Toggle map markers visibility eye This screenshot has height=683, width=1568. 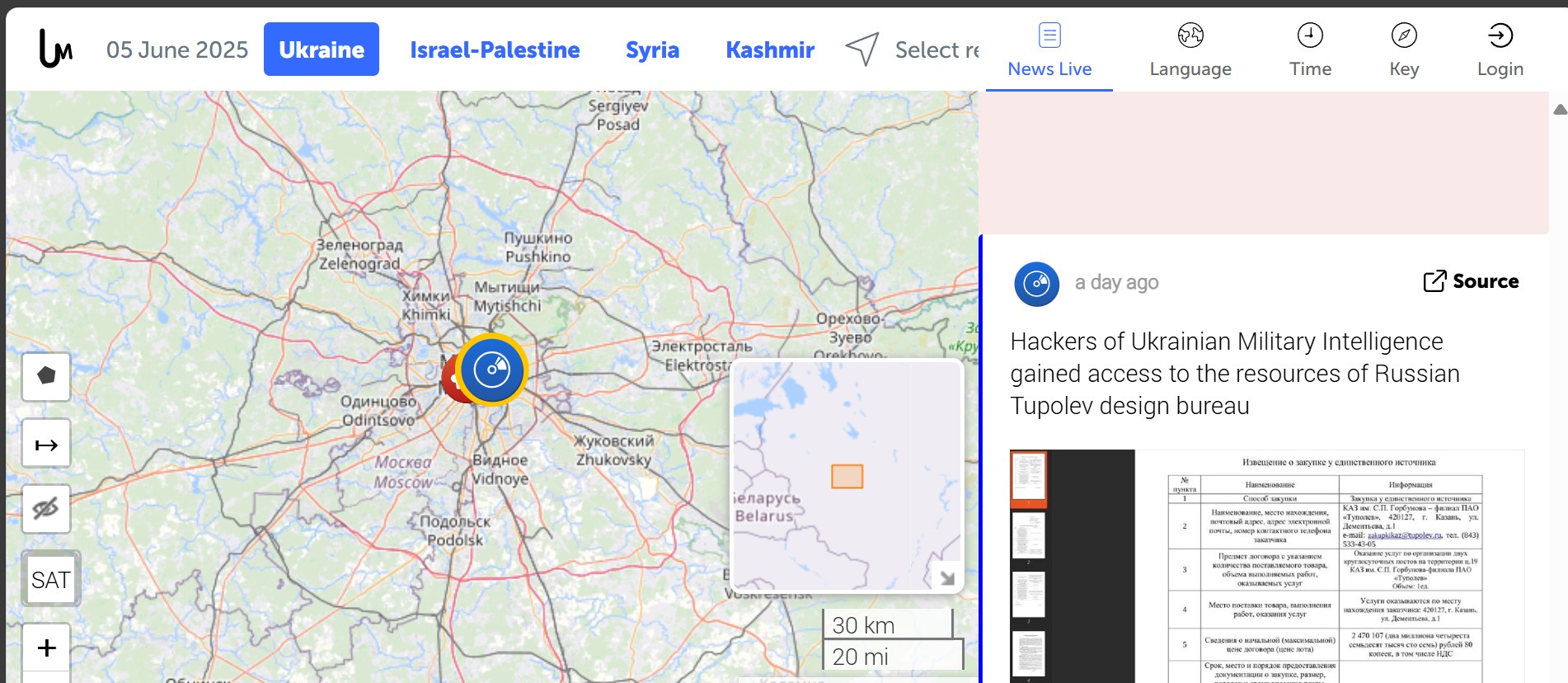46,509
